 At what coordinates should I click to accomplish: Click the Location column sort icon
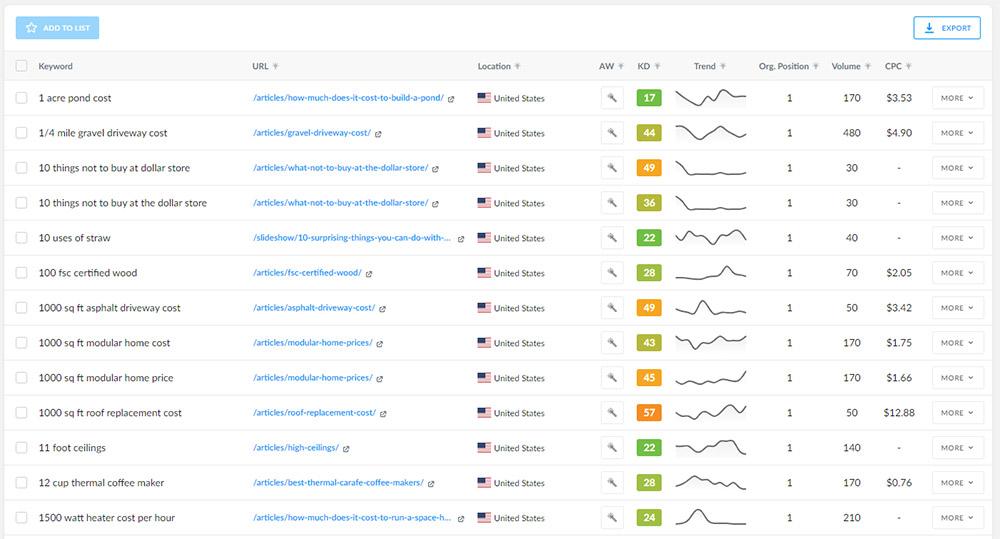[x=517, y=66]
